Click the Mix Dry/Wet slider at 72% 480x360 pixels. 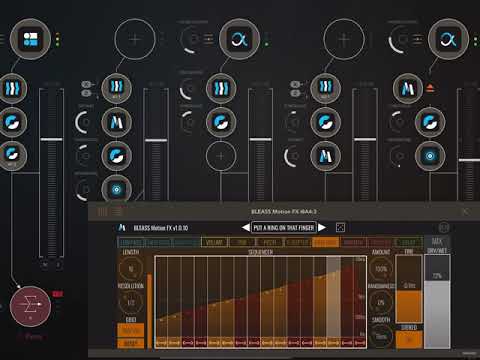(437, 302)
